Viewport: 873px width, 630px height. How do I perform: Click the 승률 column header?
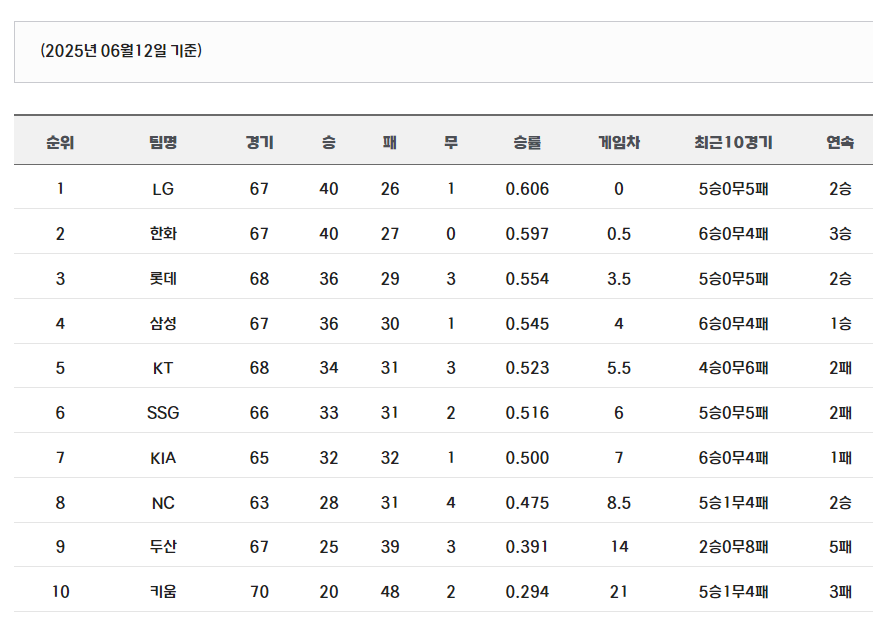(x=527, y=142)
